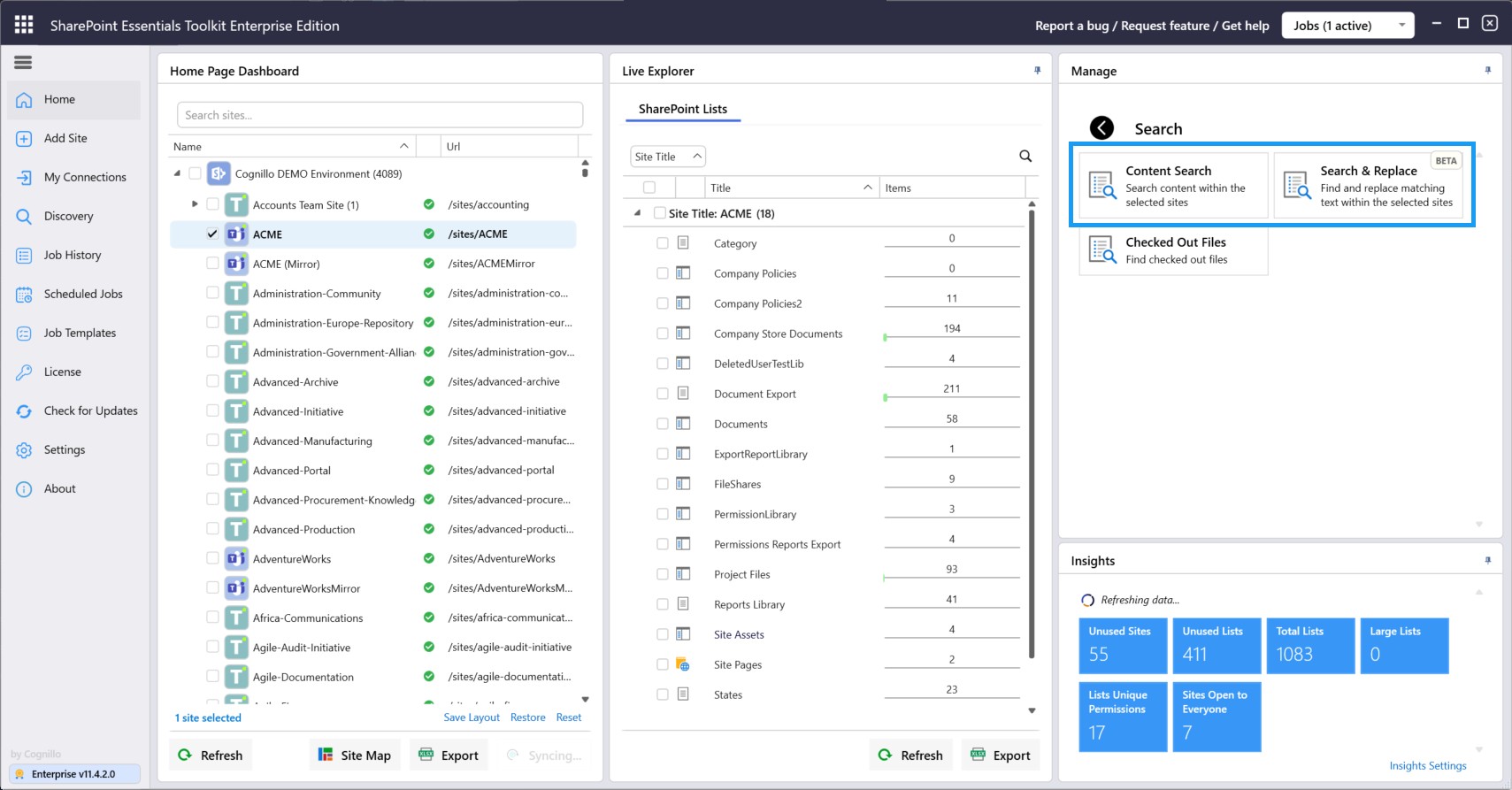Click Refresh in Live Explorer
This screenshot has width=1512, height=790.
[x=910, y=755]
